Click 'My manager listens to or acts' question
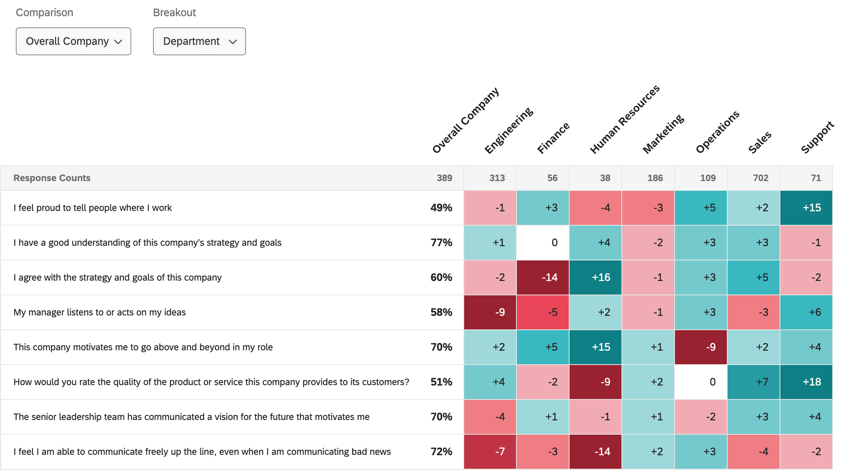Image resolution: width=850 pixels, height=470 pixels. [99, 313]
